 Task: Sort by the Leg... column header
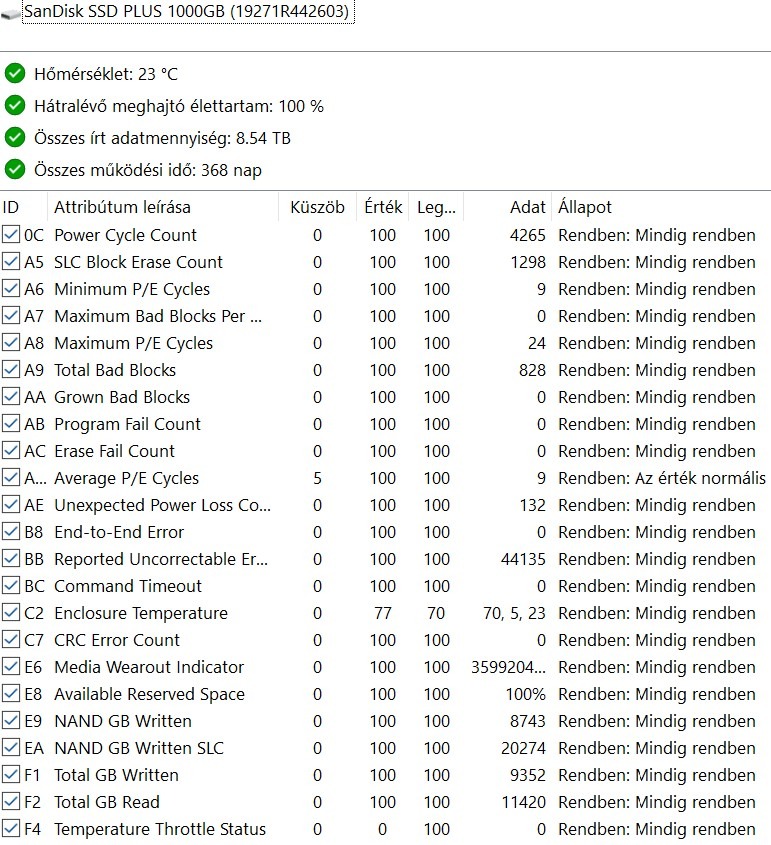[436, 207]
